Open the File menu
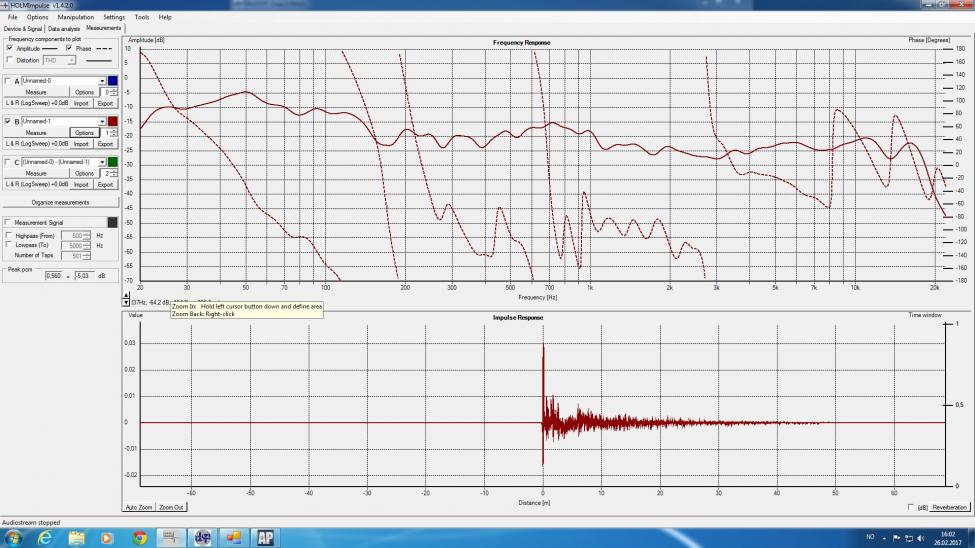This screenshot has height=548, width=975. pos(12,17)
